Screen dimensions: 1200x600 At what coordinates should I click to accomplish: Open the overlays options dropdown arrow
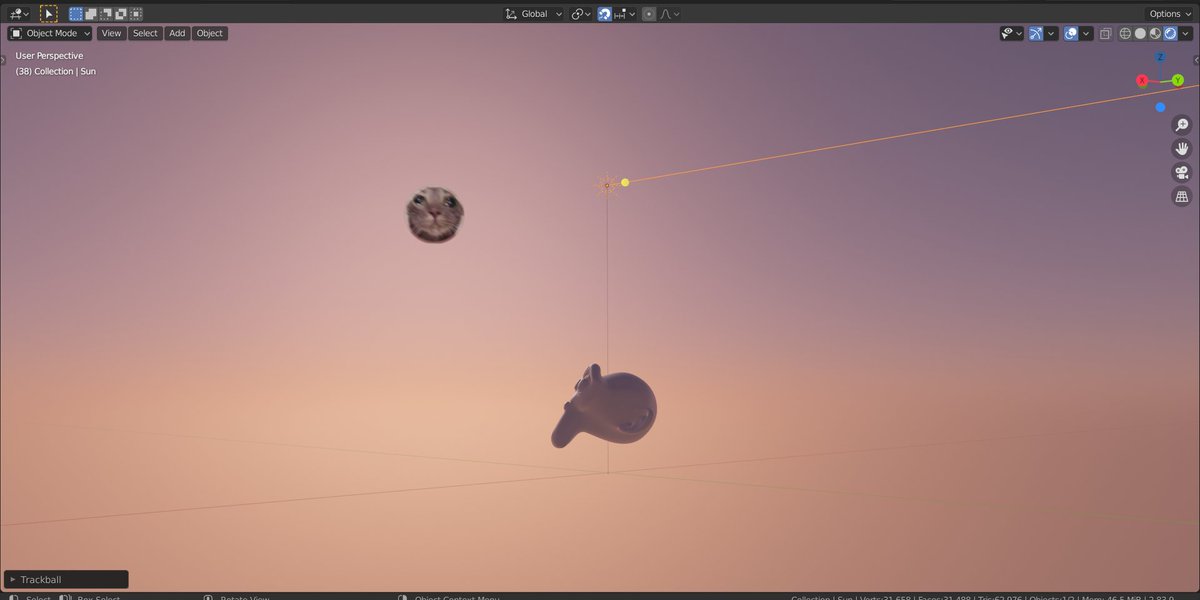1084,33
